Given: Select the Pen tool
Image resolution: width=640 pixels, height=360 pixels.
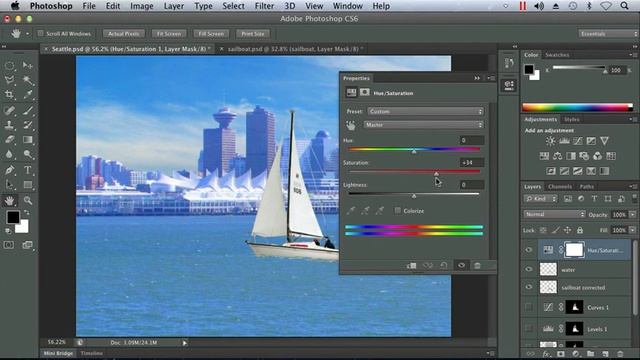Looking at the screenshot, I should pyautogui.click(x=9, y=170).
